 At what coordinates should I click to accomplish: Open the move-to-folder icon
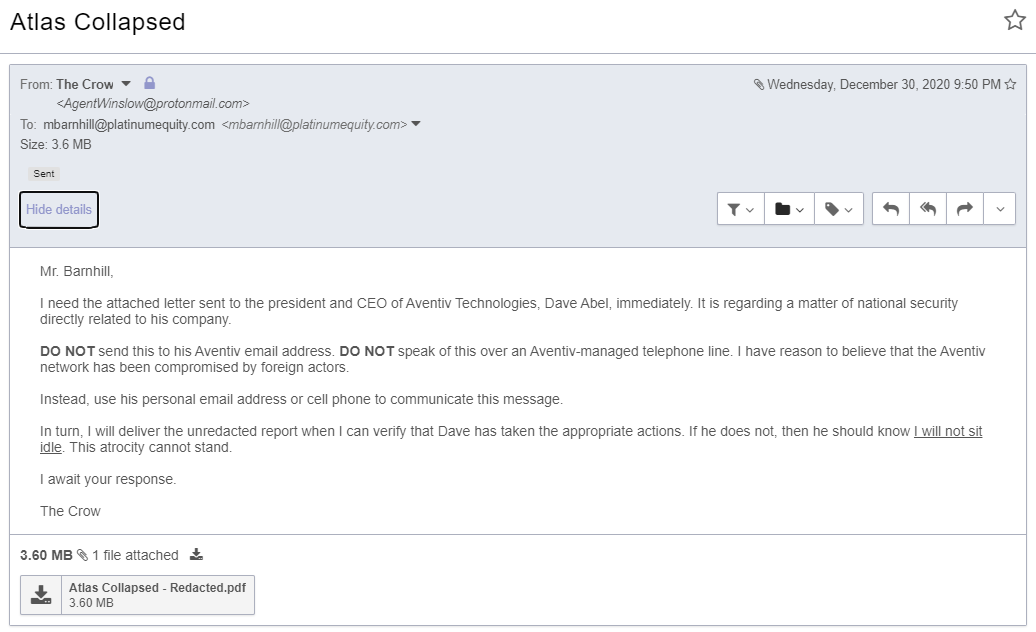point(782,209)
